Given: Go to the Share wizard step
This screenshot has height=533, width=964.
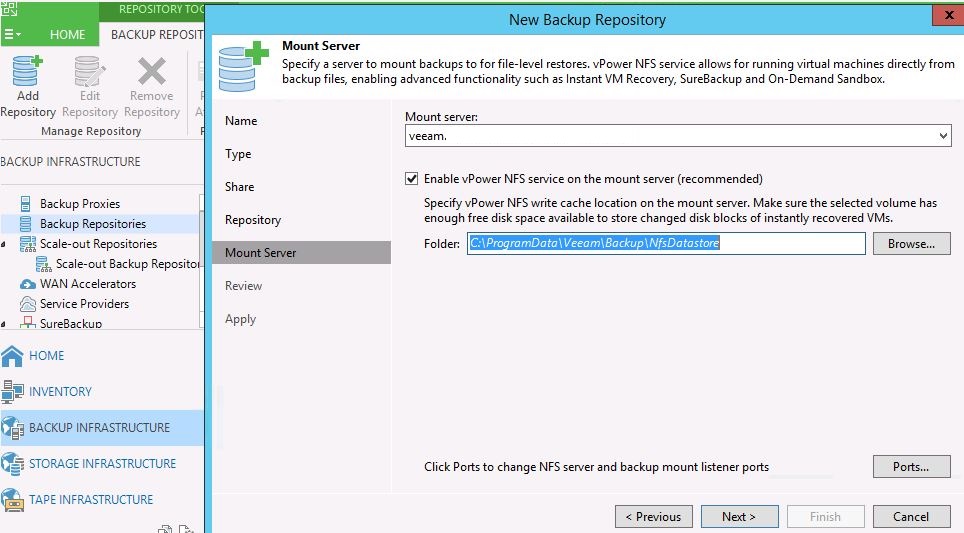Looking at the screenshot, I should coord(239,186).
